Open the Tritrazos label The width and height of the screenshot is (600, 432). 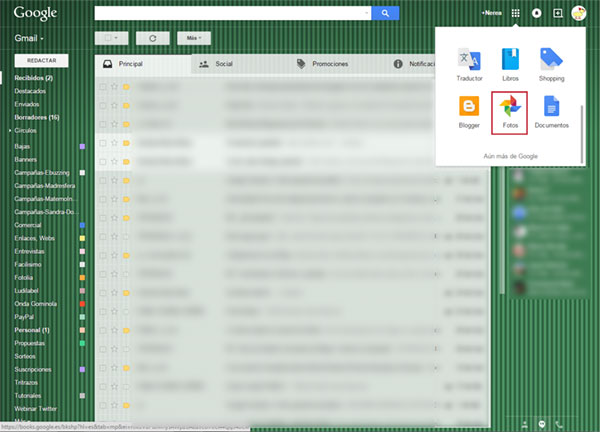pyautogui.click(x=26, y=383)
